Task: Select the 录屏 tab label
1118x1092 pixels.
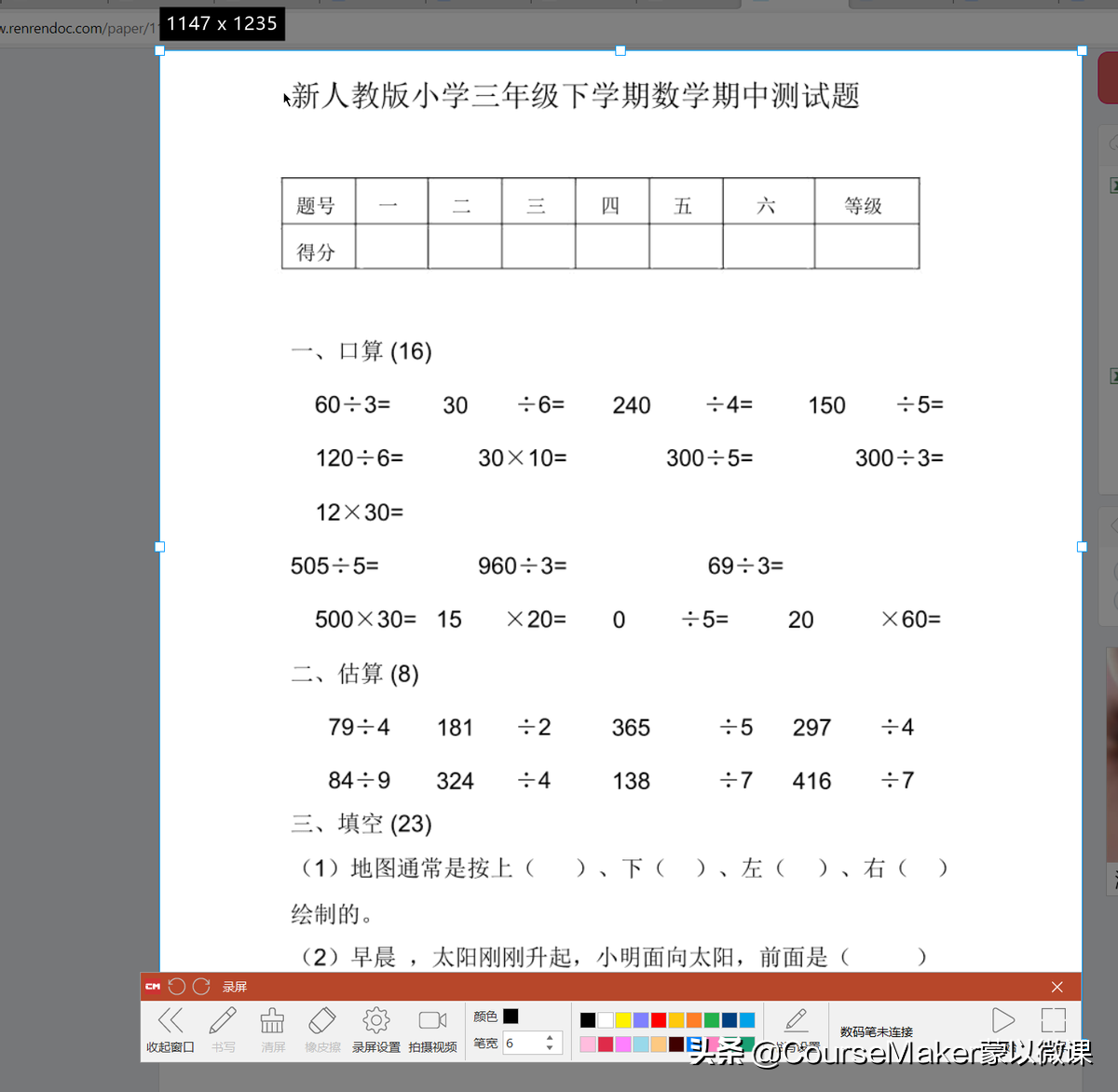Action: click(x=235, y=987)
